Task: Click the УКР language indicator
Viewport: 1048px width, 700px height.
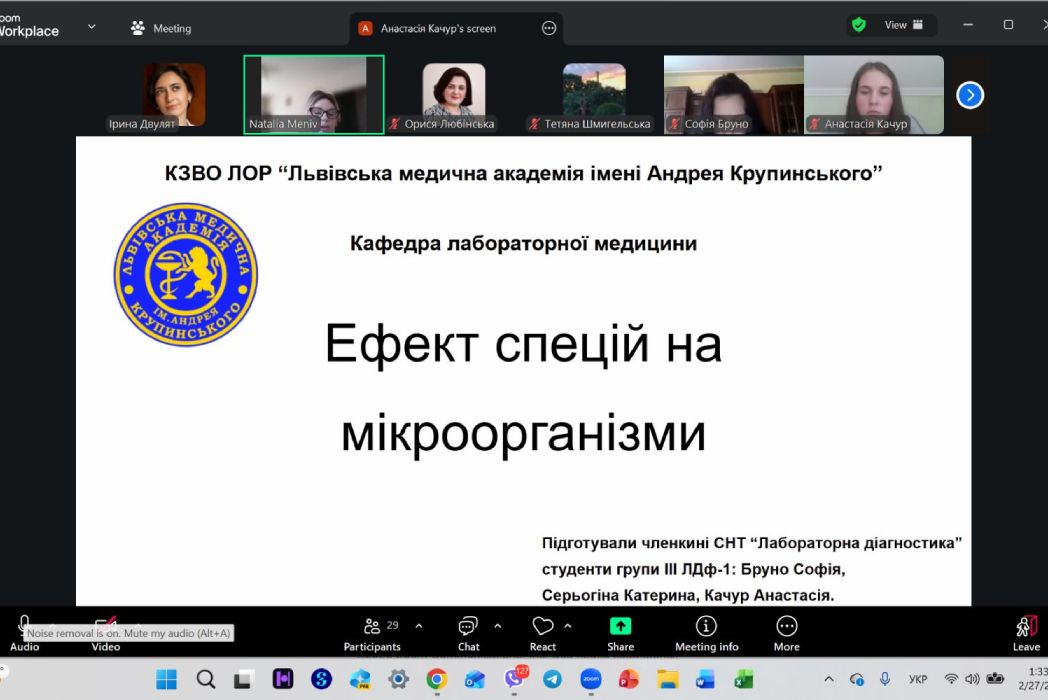Action: tap(917, 678)
